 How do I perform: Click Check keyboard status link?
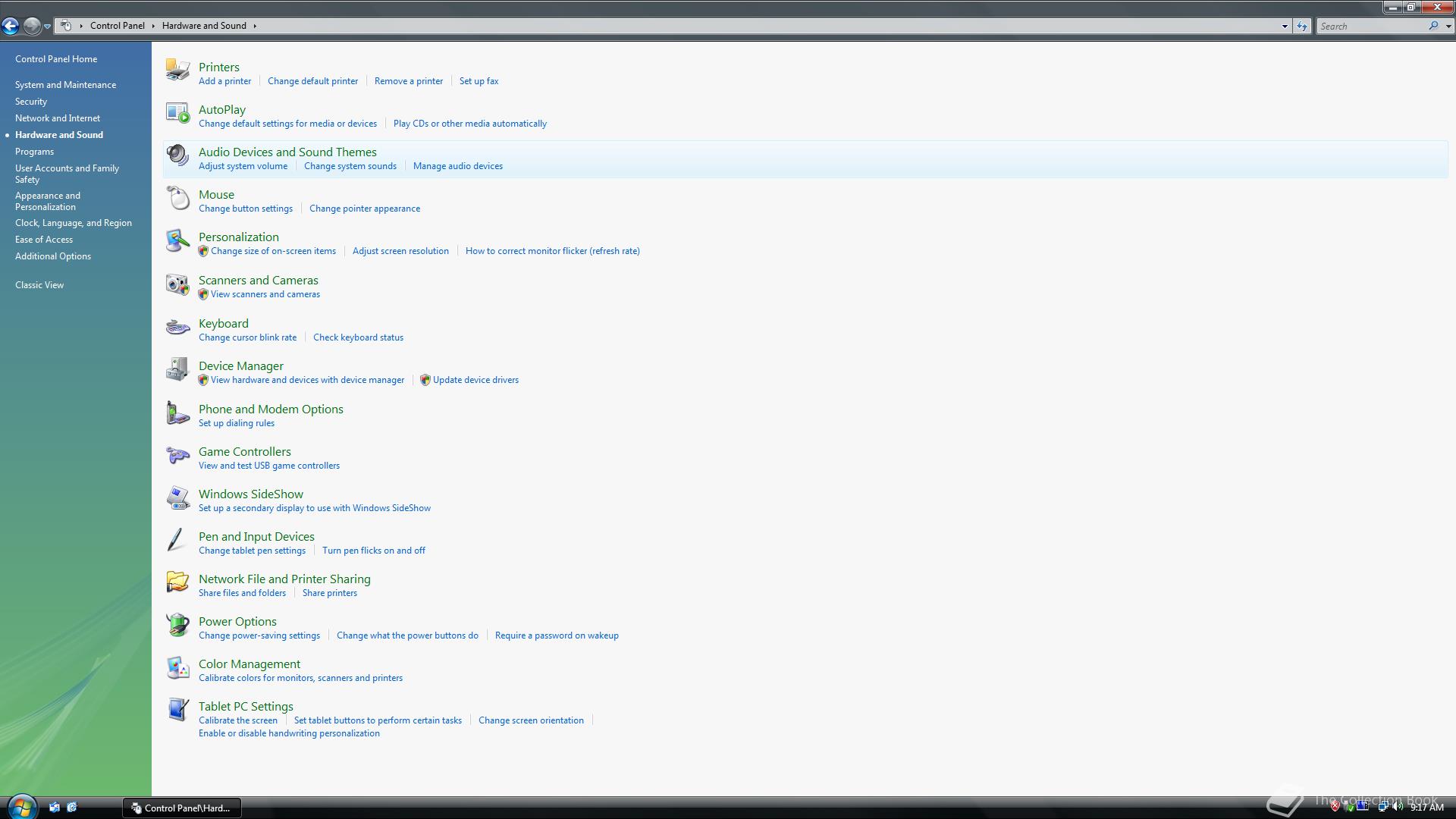coord(358,337)
